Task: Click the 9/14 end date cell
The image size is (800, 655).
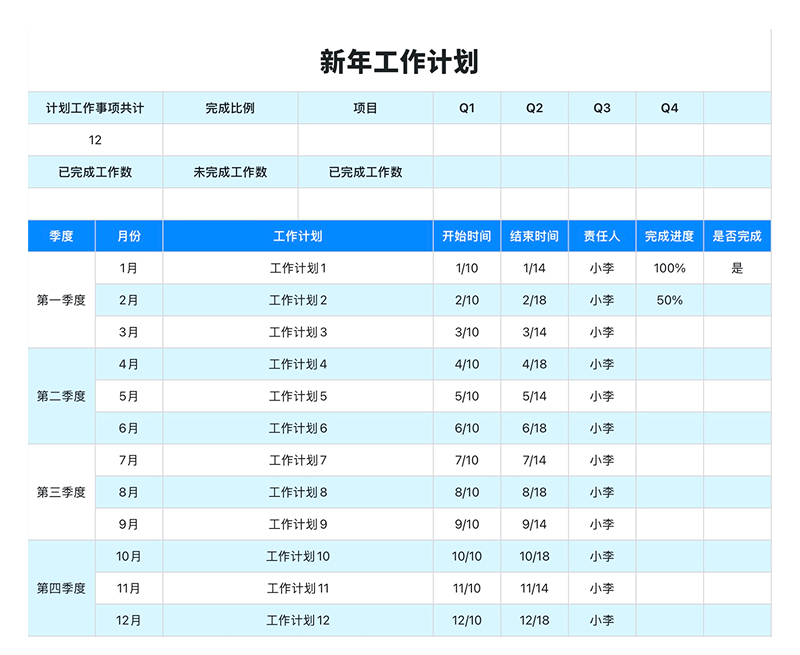Action: tap(534, 524)
